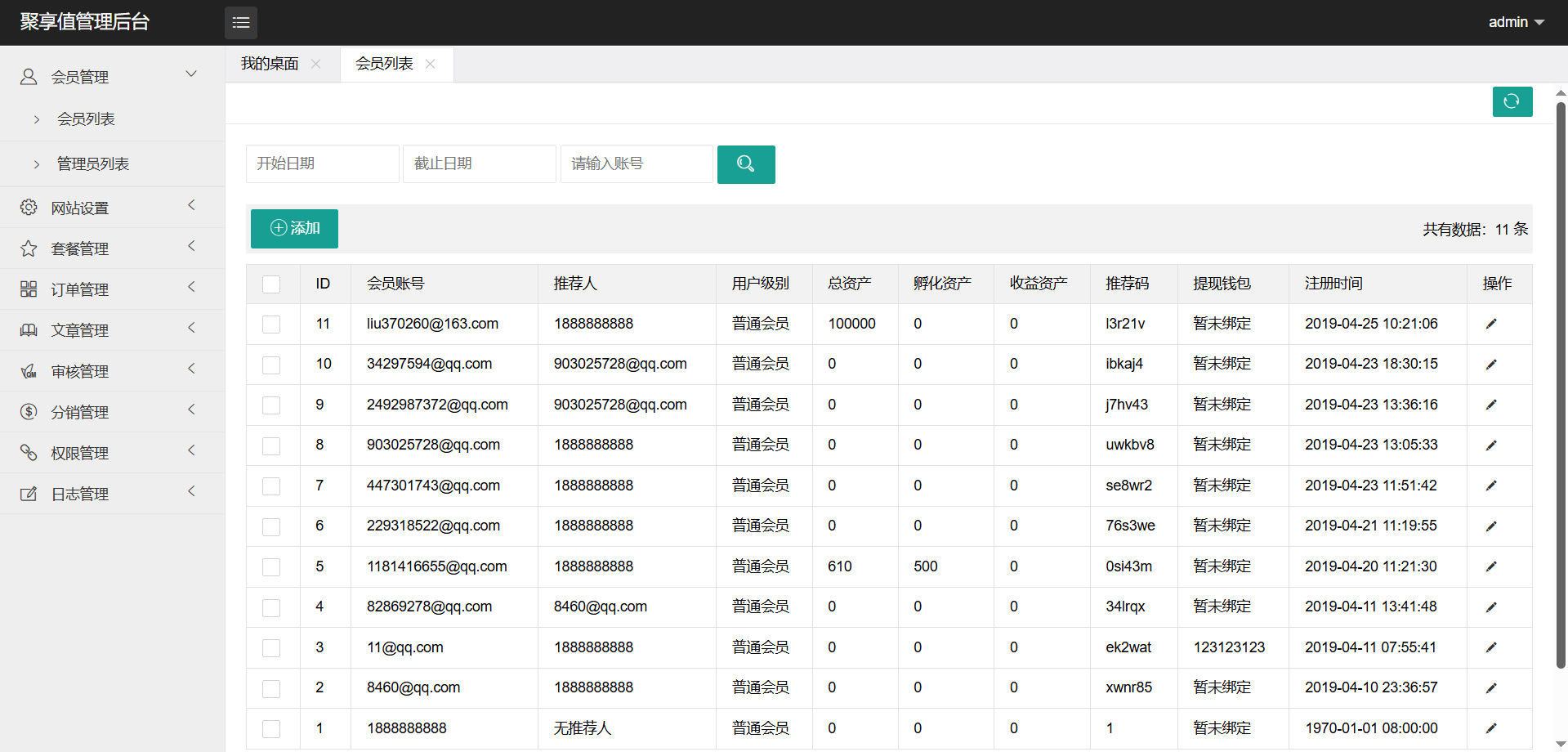Click the green refresh icon button
Image resolution: width=1568 pixels, height=752 pixels.
[x=1512, y=101]
